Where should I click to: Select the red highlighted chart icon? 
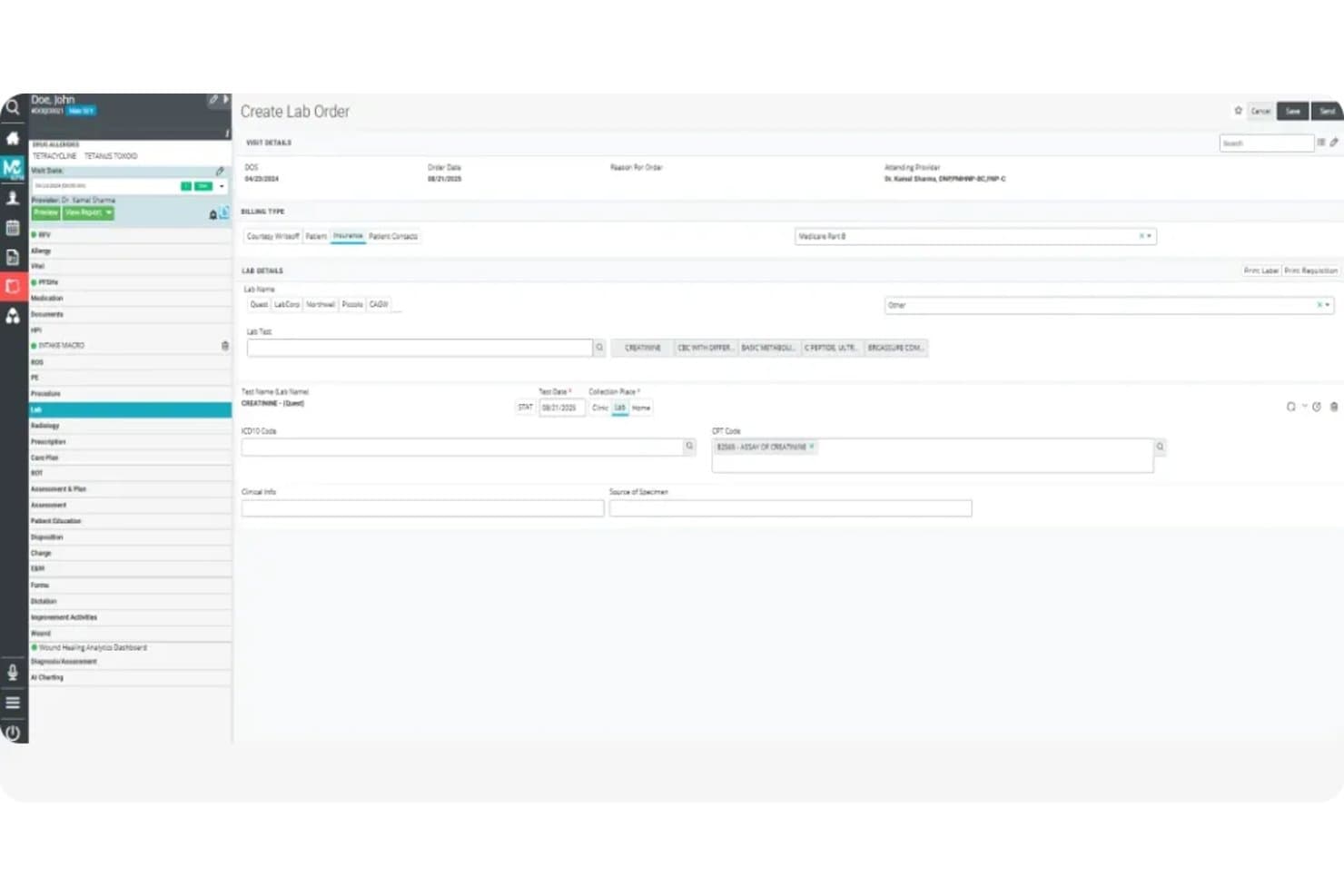pyautogui.click(x=13, y=286)
